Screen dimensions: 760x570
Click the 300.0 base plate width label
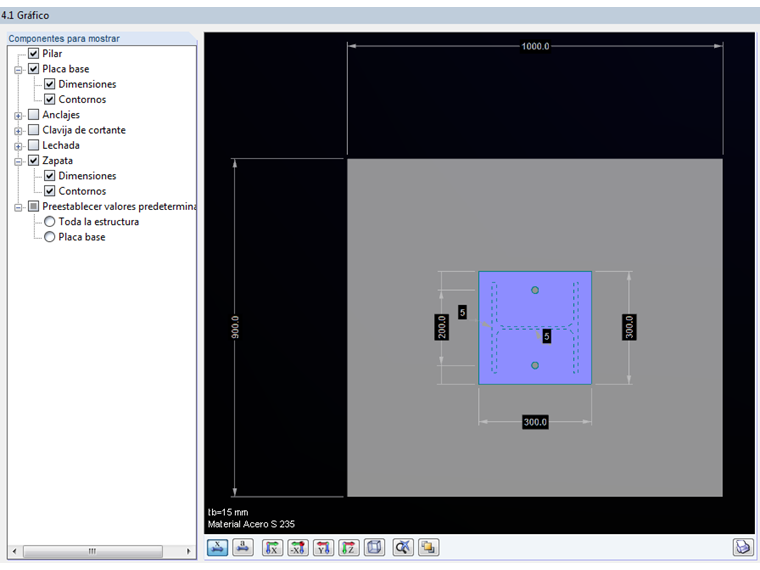[535, 422]
